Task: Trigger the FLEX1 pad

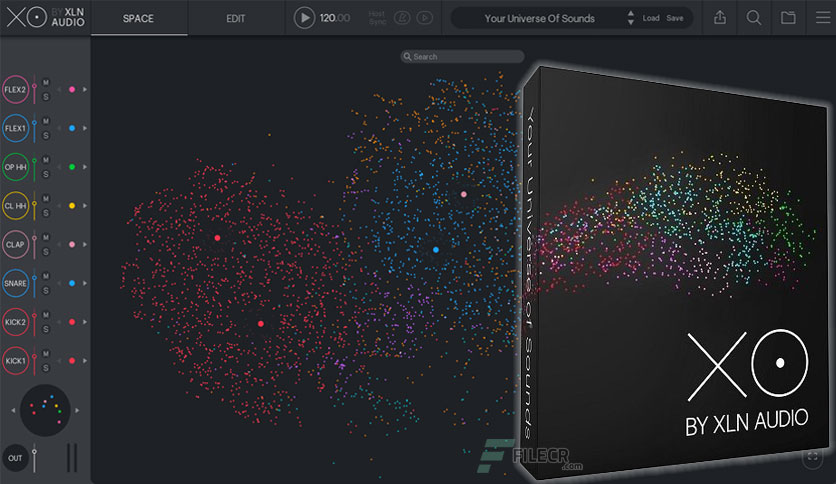Action: 15,128
